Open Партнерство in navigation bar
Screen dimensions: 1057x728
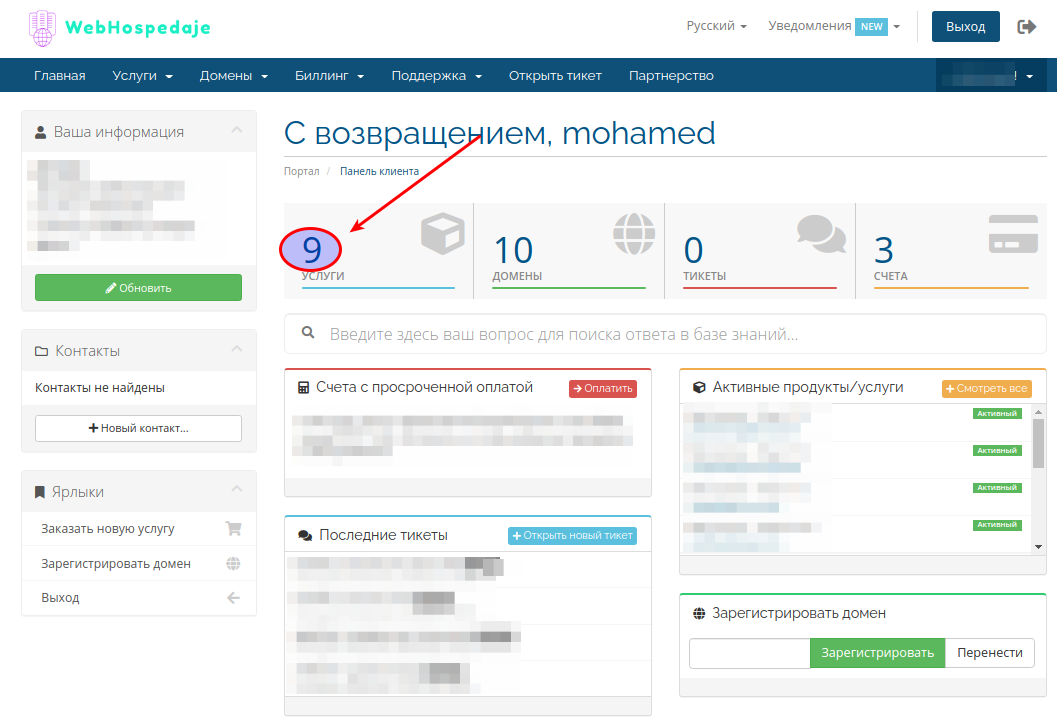pyautogui.click(x=671, y=75)
